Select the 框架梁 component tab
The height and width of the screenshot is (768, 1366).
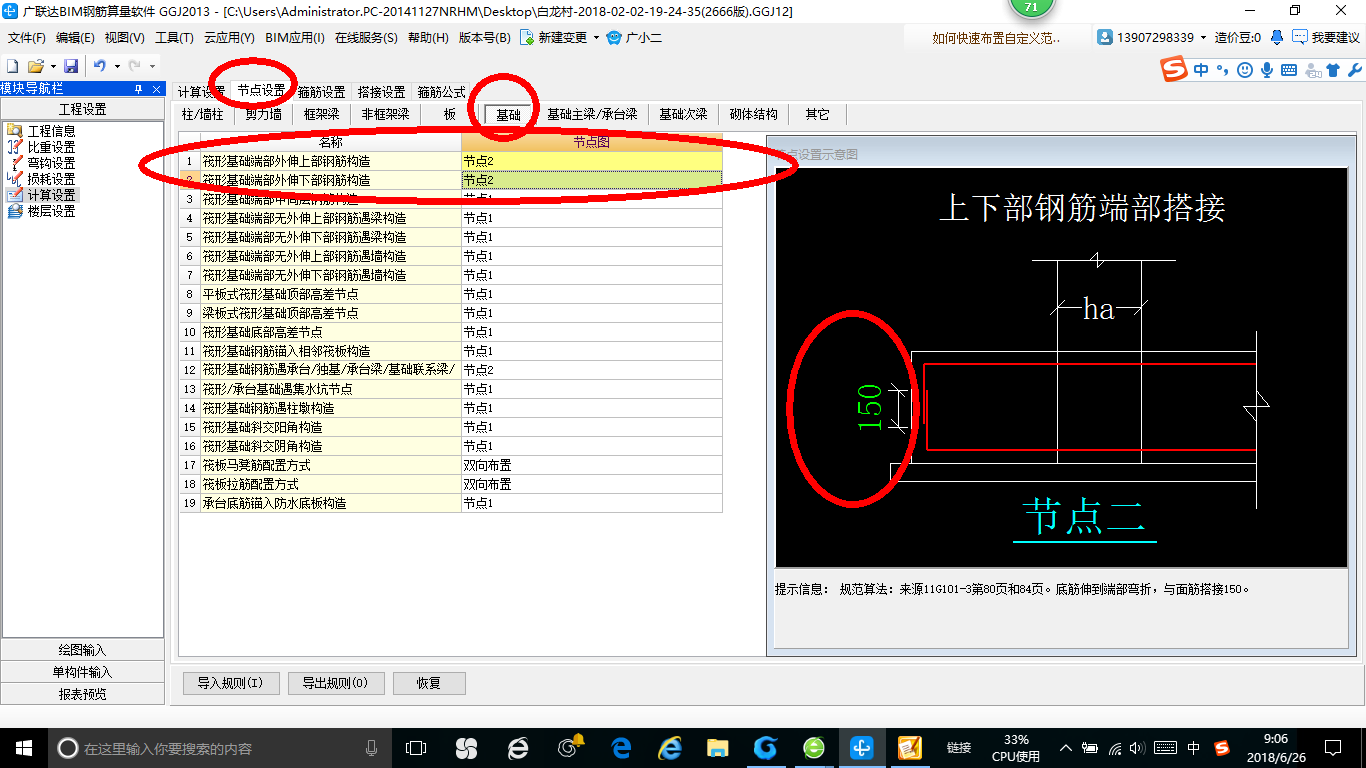click(322, 114)
